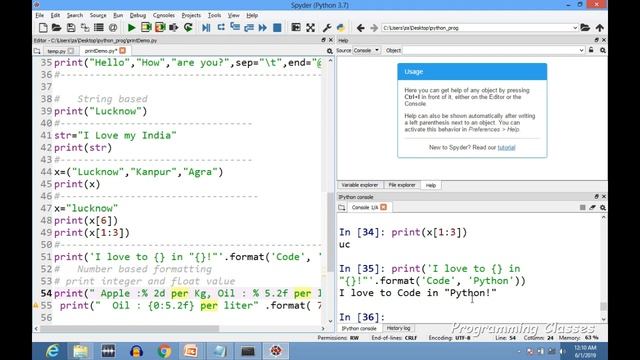Image resolution: width=640 pixels, height=360 pixels.
Task: Open the code cell list icon
Action: [99, 28]
